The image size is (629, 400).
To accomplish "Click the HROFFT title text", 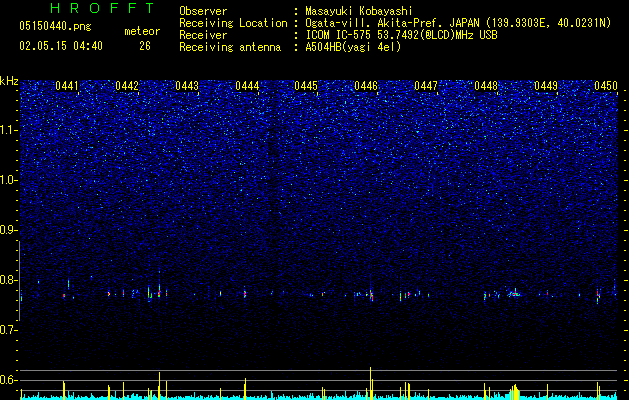I will [x=102, y=8].
